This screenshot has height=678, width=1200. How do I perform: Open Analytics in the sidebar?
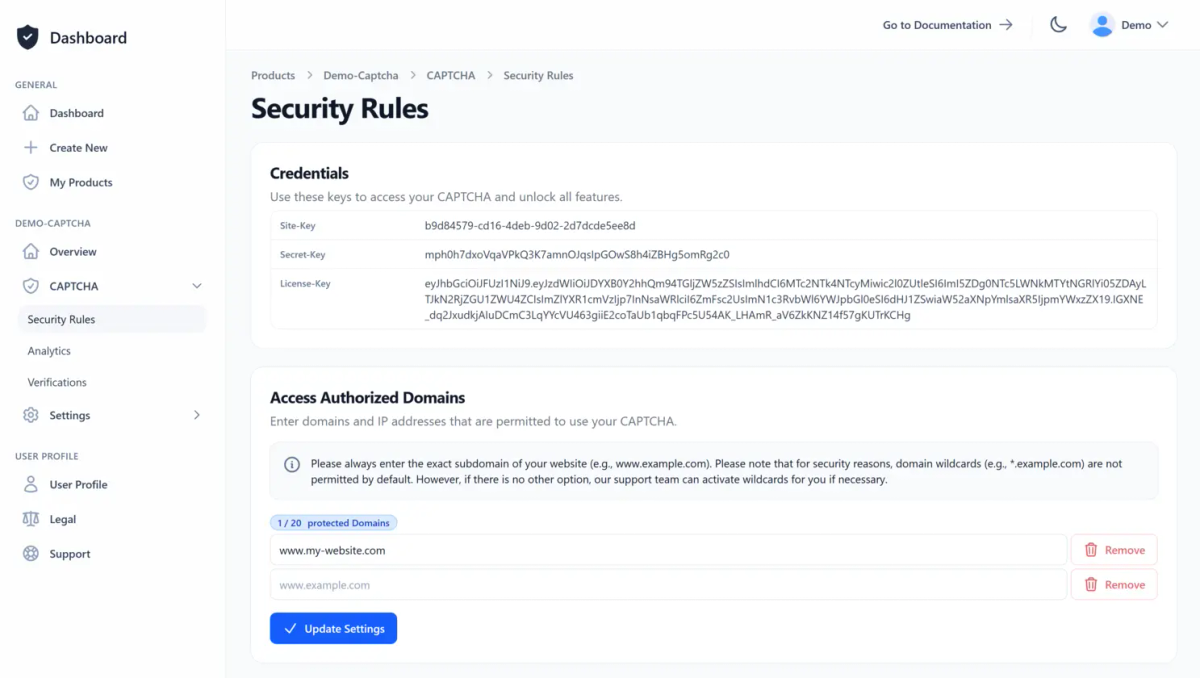coord(49,351)
